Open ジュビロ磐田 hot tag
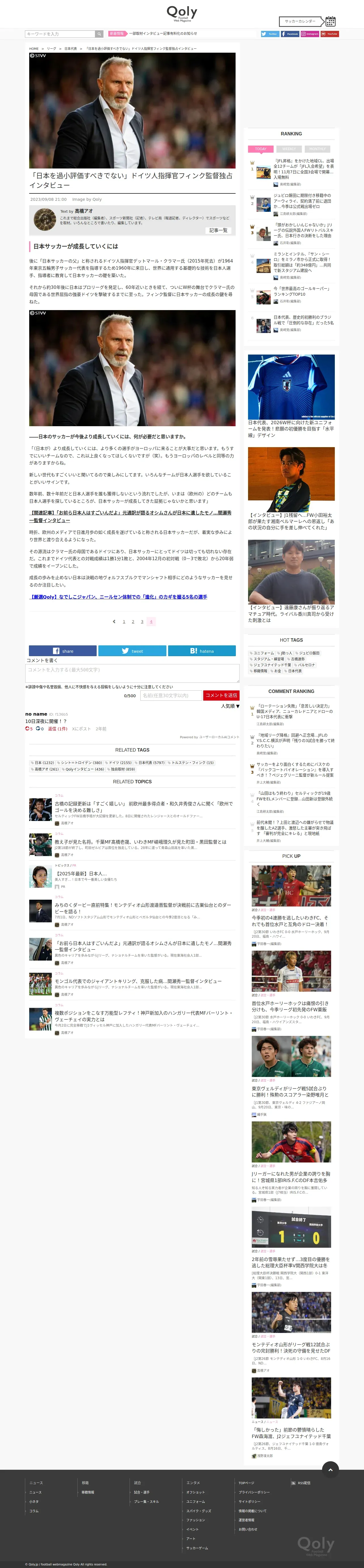The image size is (364, 1568). click(307, 652)
